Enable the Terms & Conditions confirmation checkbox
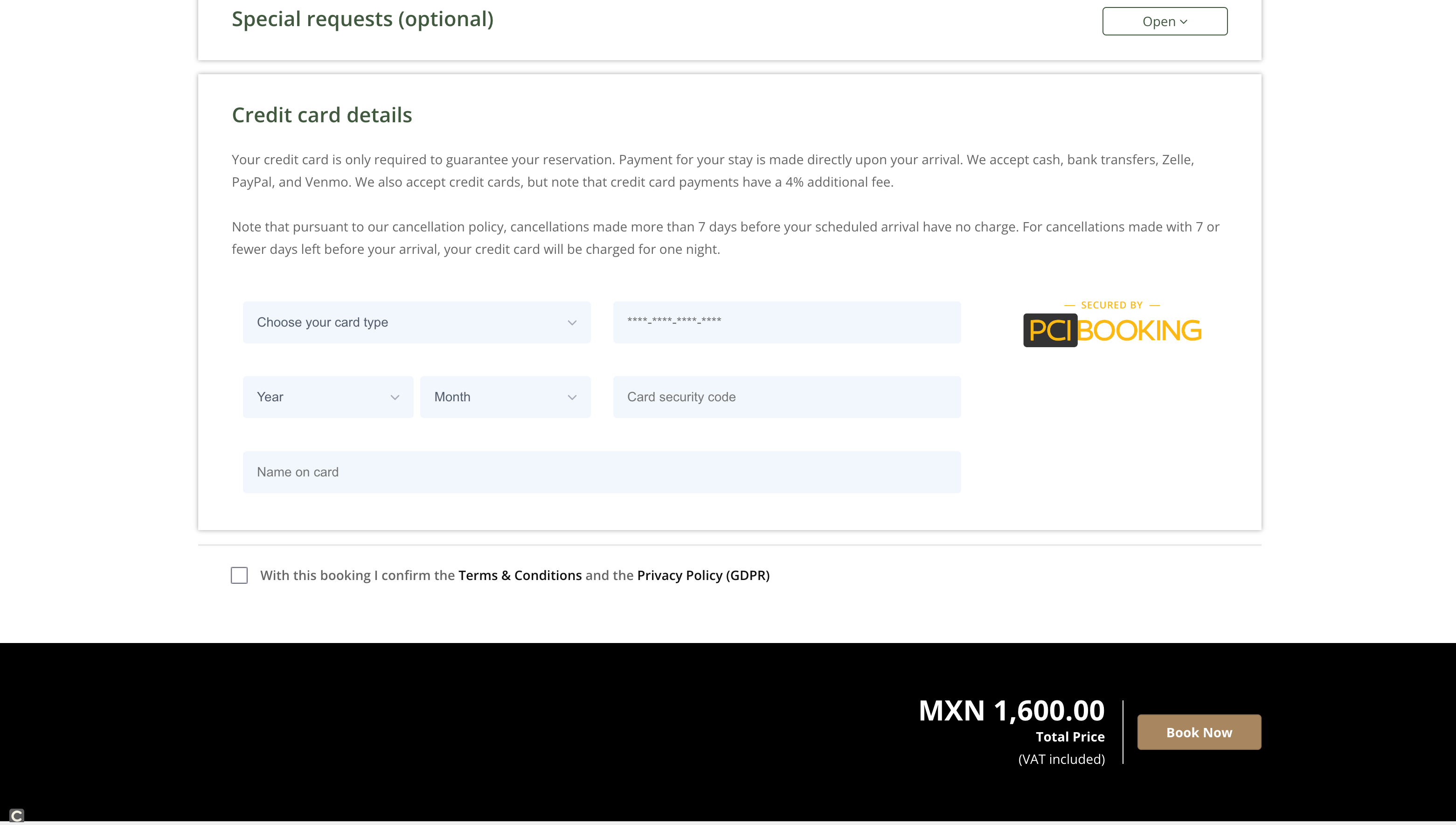This screenshot has width=1456, height=825. [239, 575]
